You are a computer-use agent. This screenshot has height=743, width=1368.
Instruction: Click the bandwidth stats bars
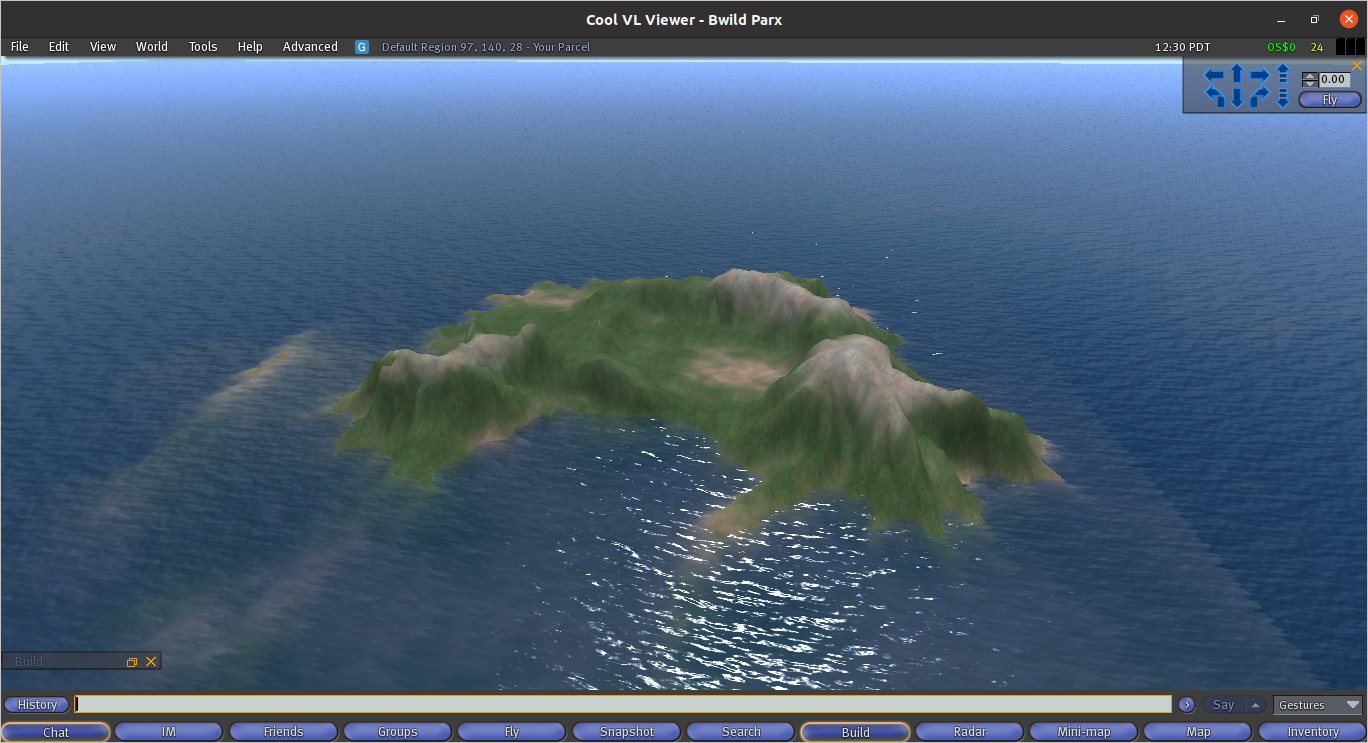1349,47
